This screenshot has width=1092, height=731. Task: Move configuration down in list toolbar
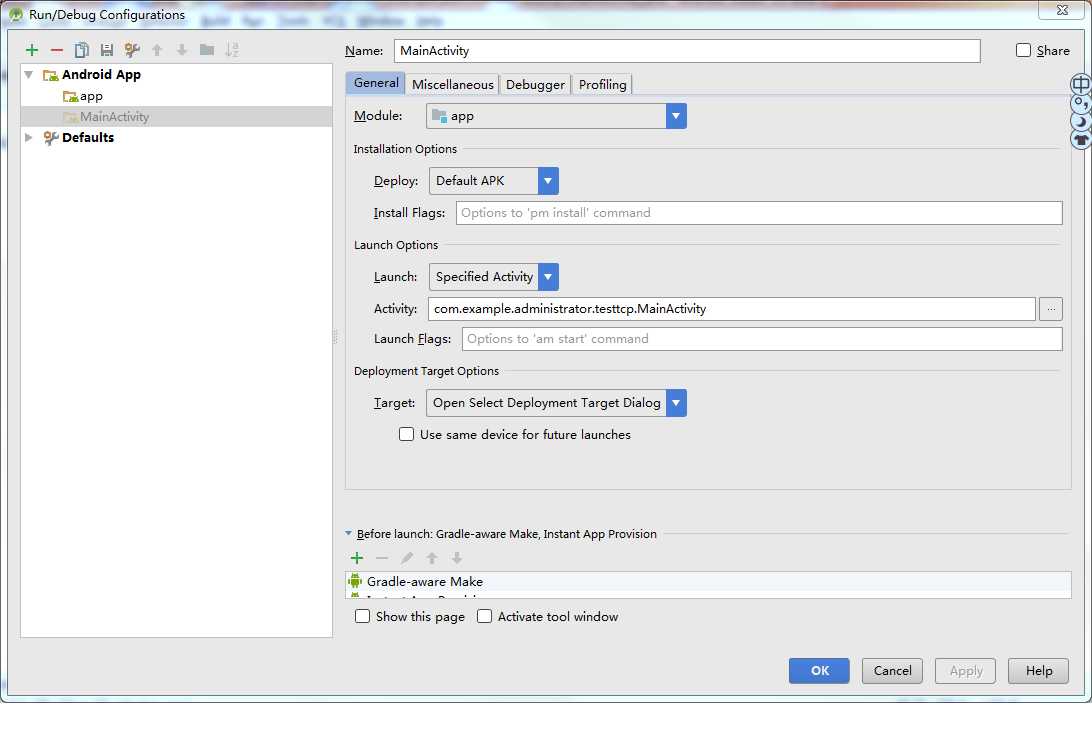pyautogui.click(x=182, y=50)
